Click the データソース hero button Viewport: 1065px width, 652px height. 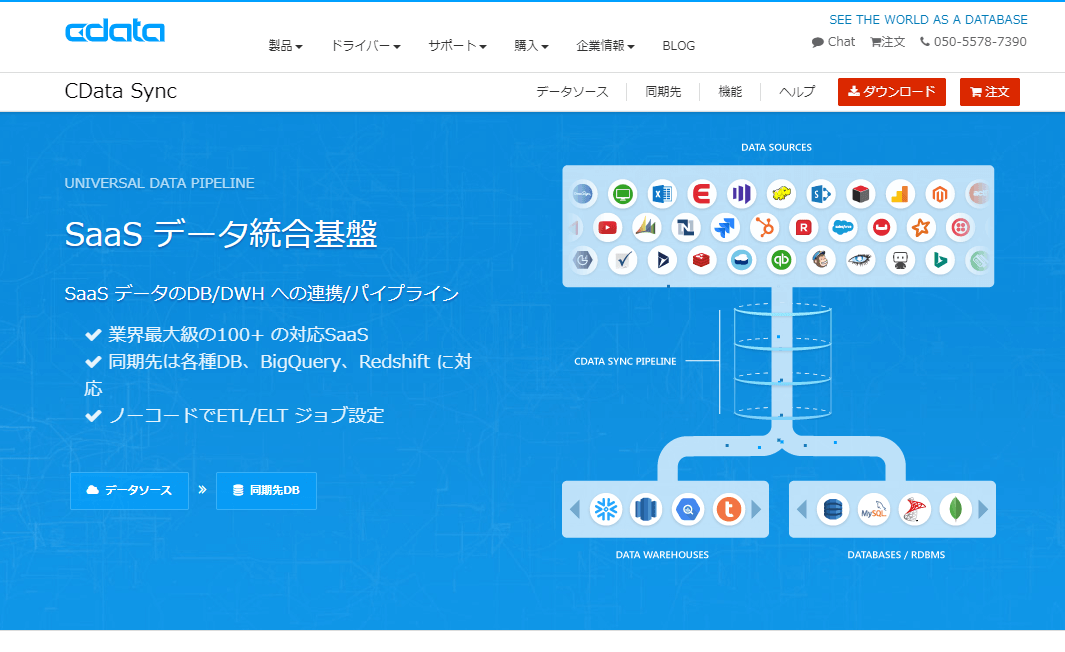pos(129,490)
